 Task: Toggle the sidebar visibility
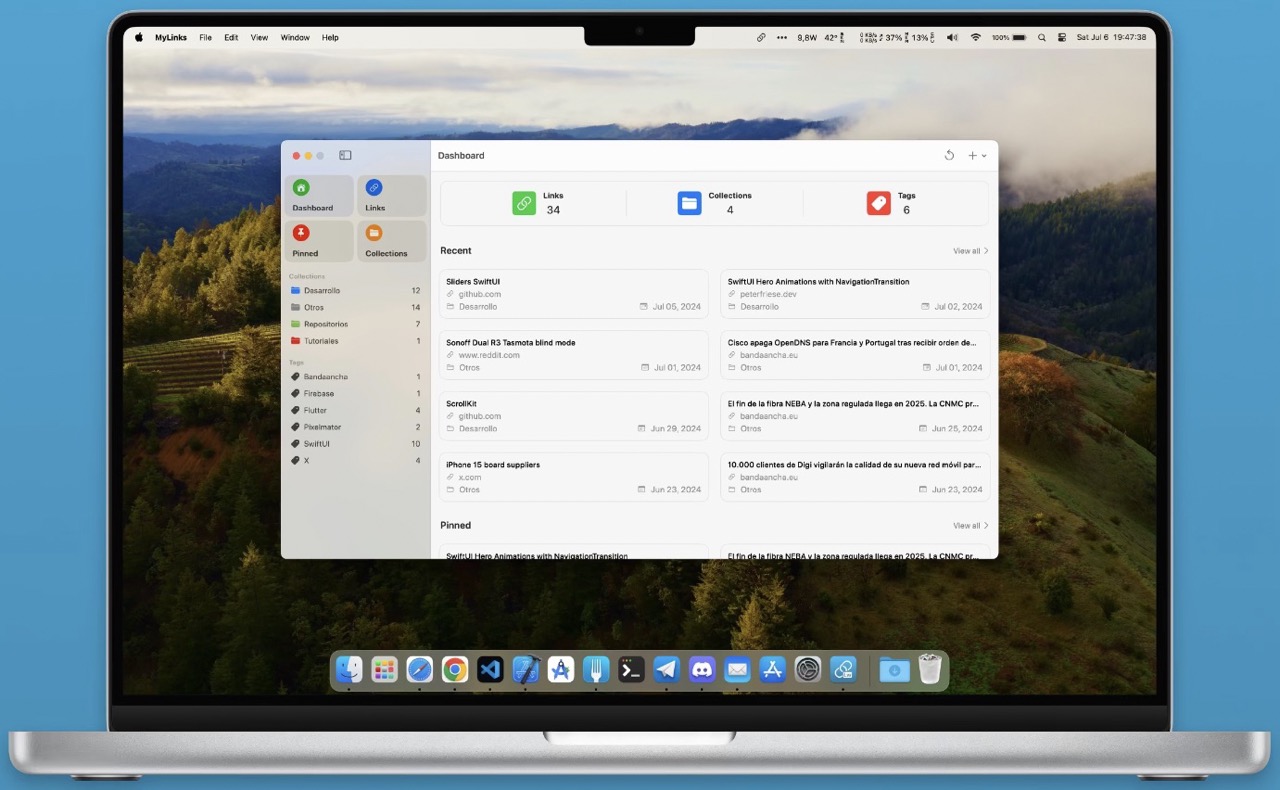pos(345,155)
